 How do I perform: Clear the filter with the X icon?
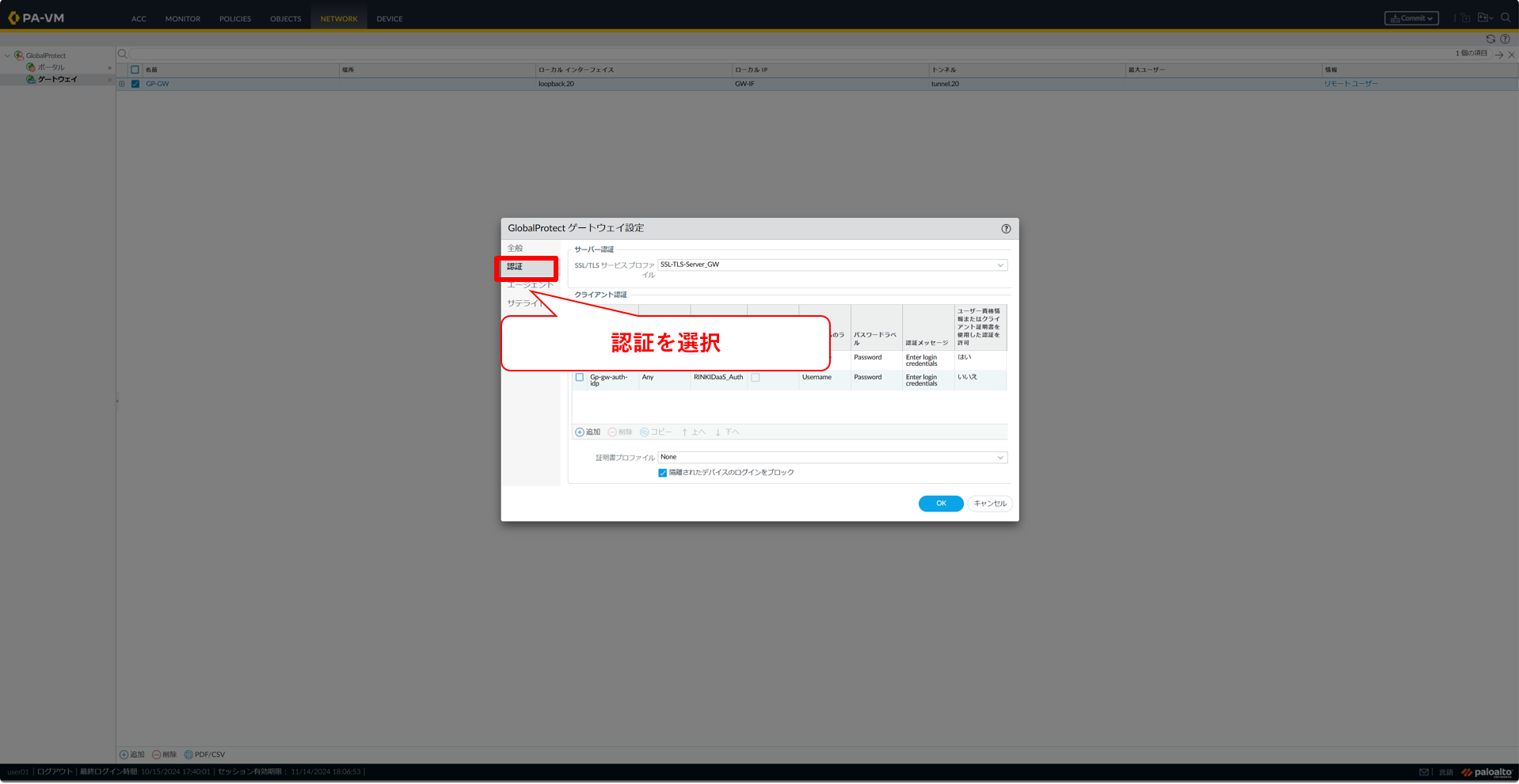[1511, 55]
